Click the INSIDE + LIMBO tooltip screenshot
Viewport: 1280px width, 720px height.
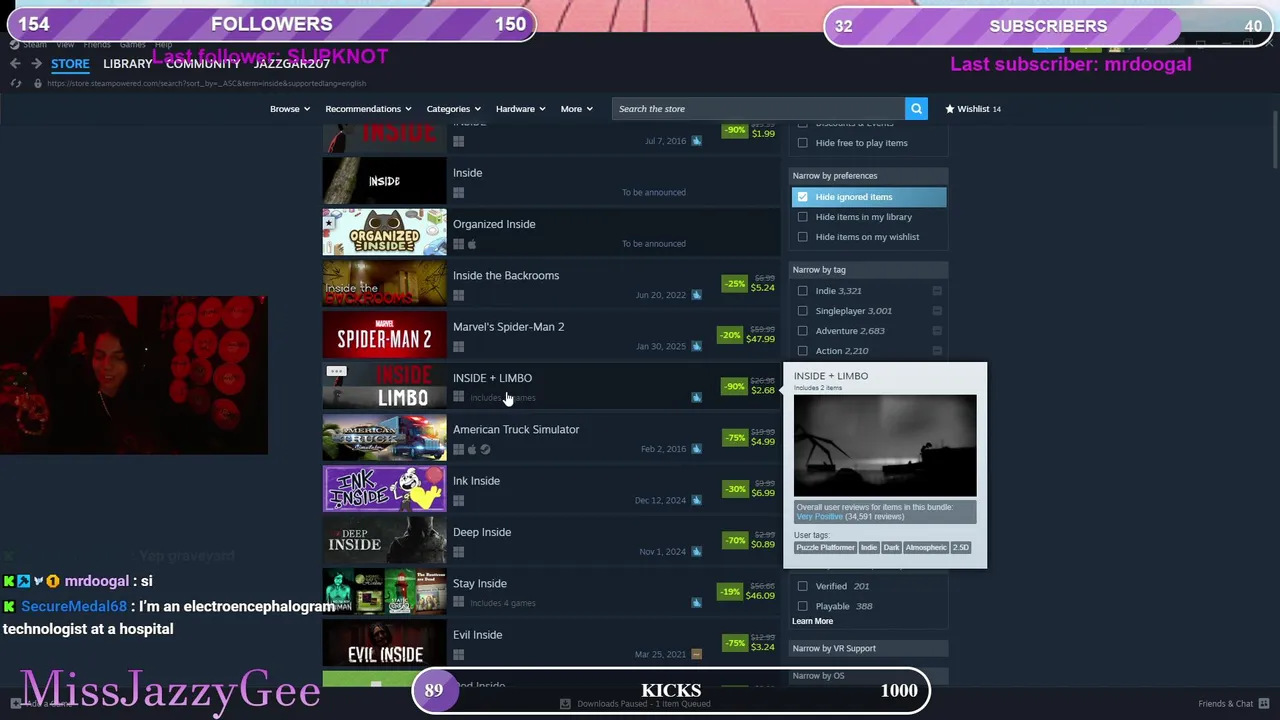[x=885, y=445]
